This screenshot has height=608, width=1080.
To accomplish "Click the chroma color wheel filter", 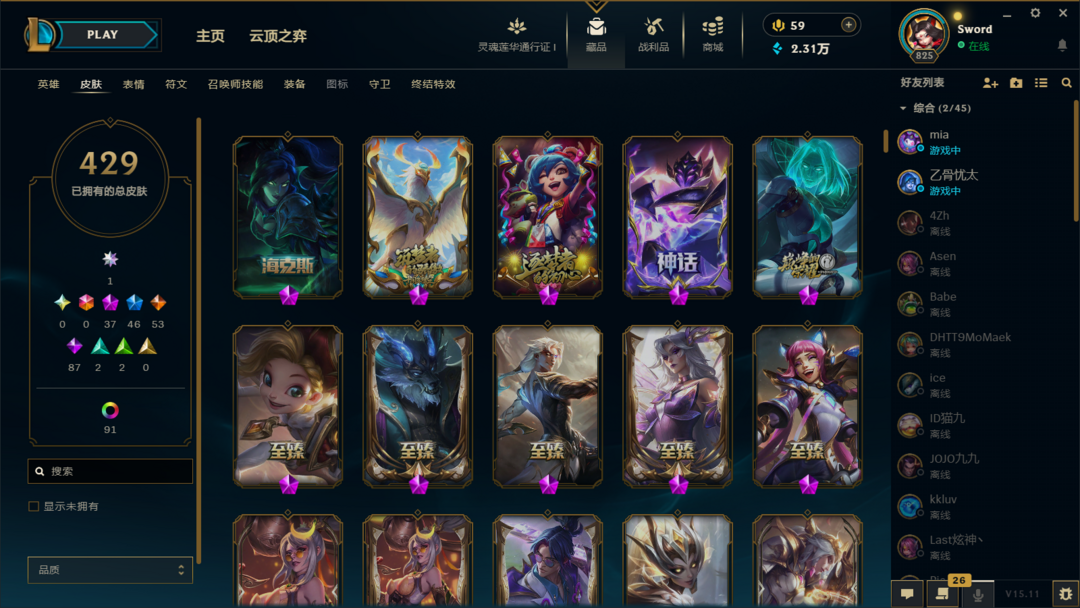I will (110, 410).
